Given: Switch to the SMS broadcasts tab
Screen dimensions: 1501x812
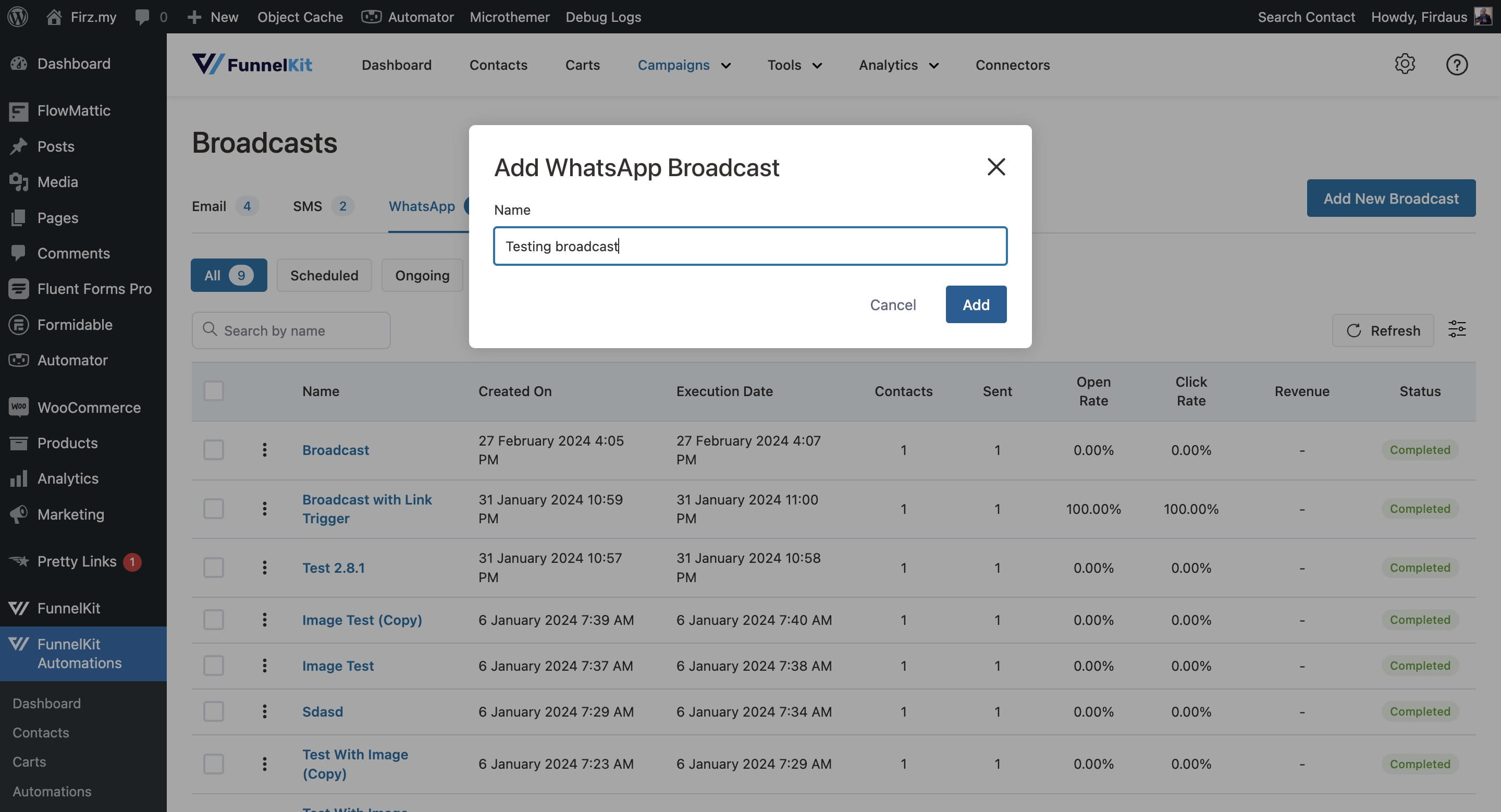Looking at the screenshot, I should (x=323, y=206).
